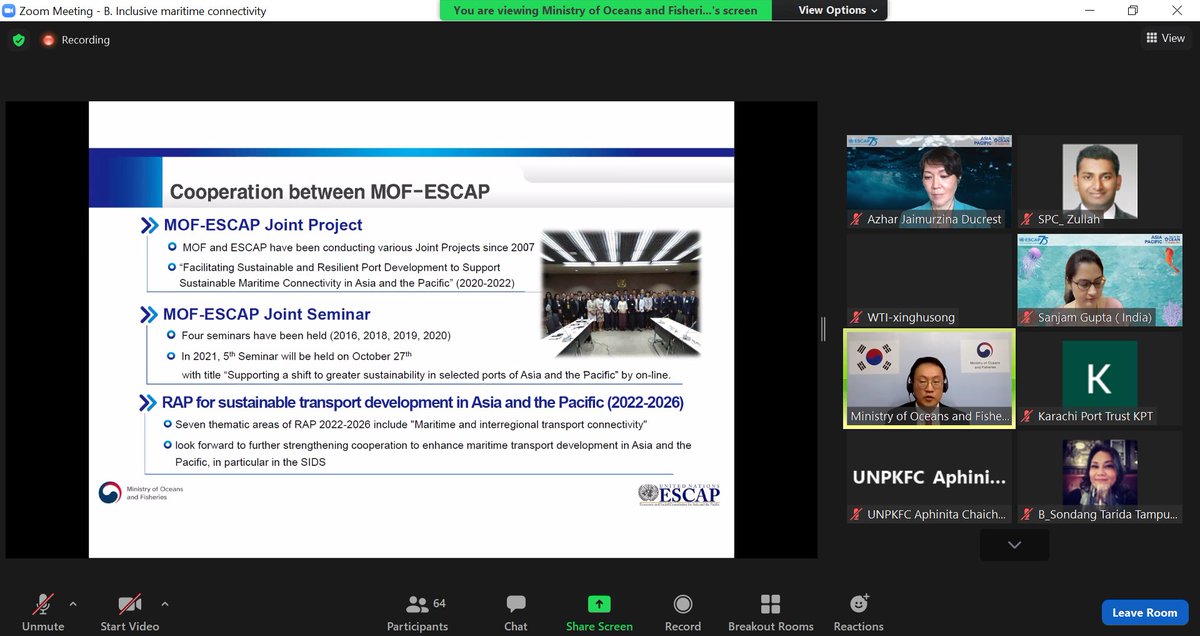Minimize the Zoom meeting window

[x=1089, y=11]
